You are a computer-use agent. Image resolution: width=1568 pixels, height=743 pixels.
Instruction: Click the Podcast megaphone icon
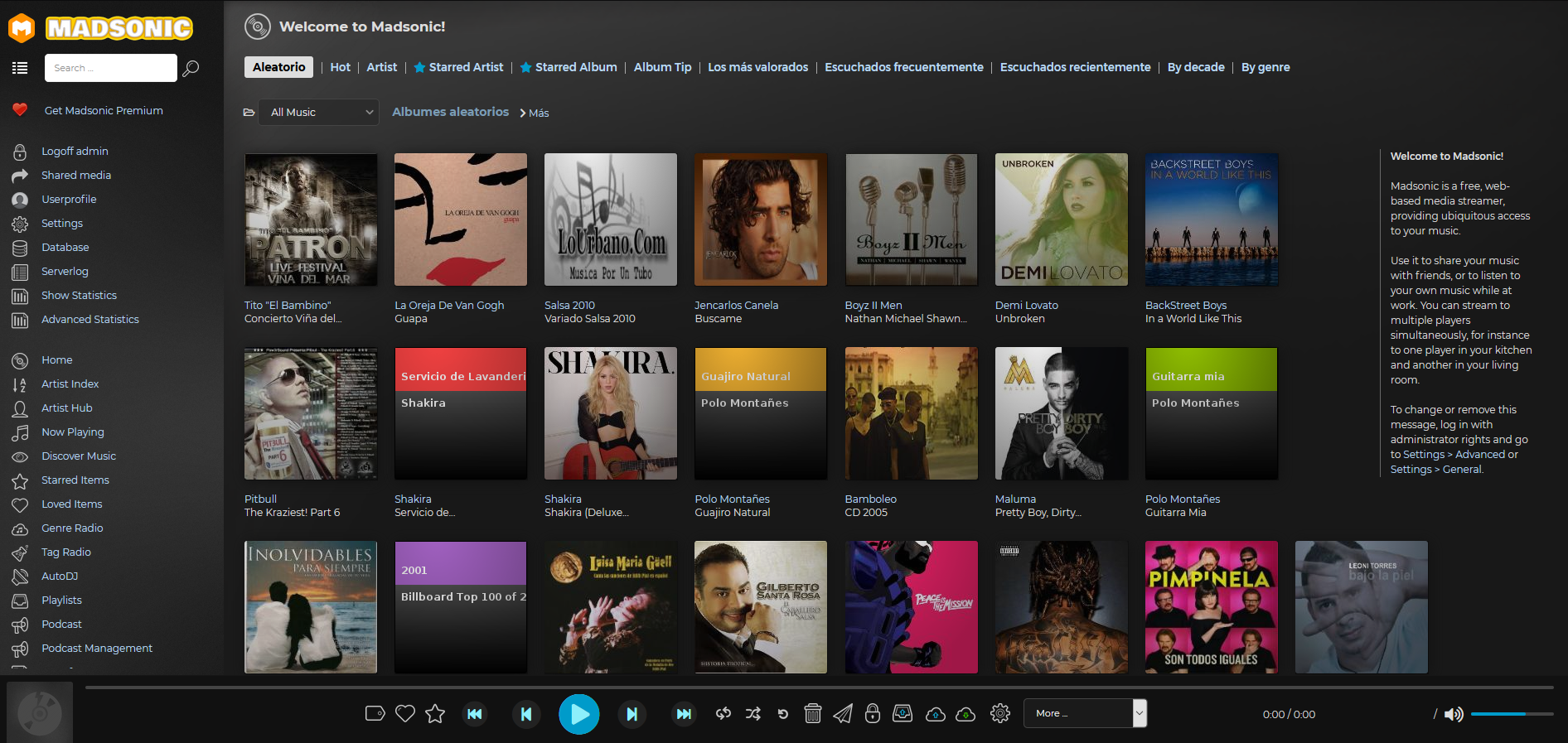20,625
